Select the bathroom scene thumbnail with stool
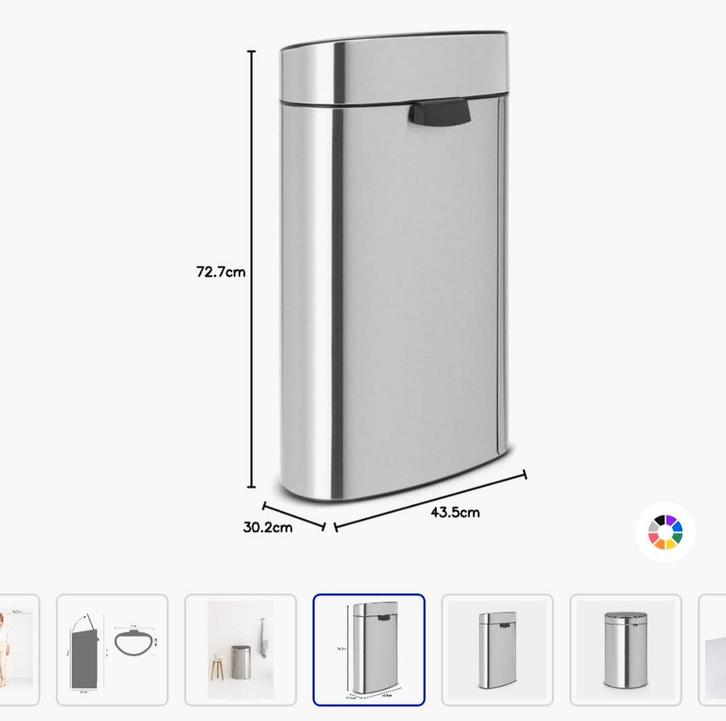The height and width of the screenshot is (721, 726). (240, 650)
